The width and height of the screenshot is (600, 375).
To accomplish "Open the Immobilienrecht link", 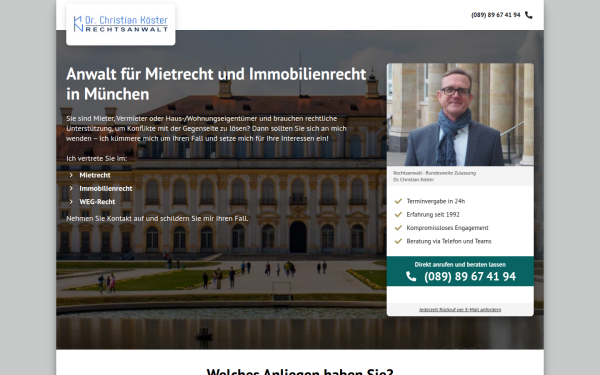I will 106,188.
